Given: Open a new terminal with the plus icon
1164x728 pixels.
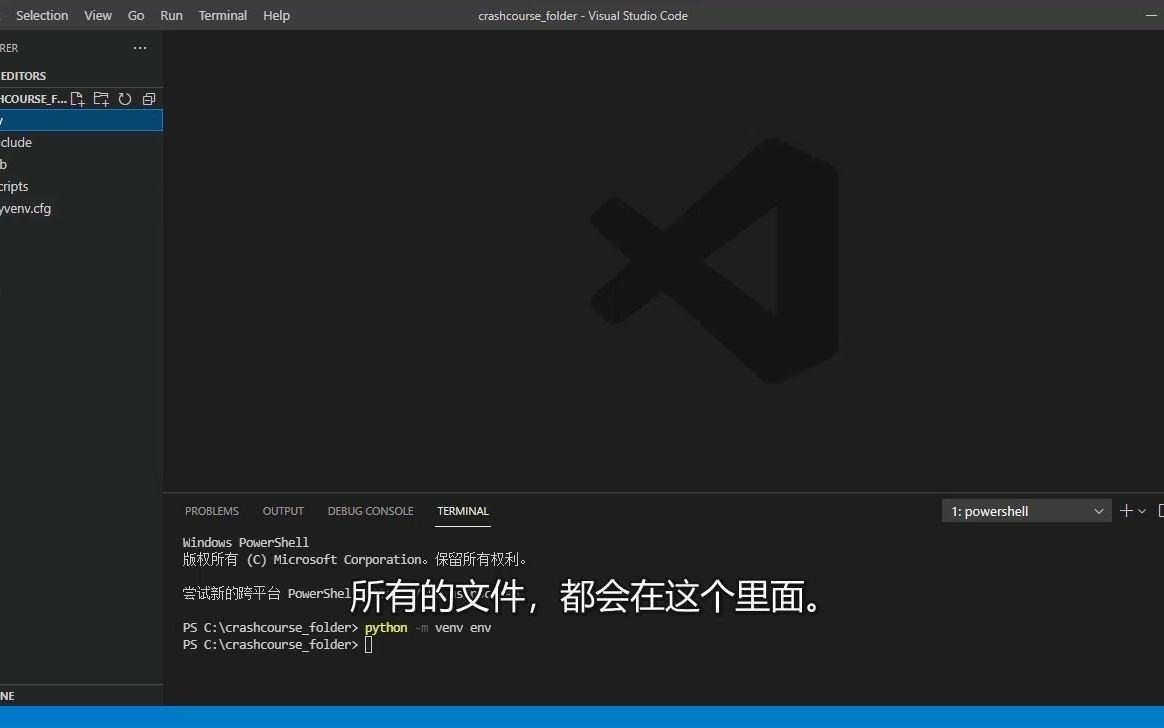Looking at the screenshot, I should (1126, 510).
